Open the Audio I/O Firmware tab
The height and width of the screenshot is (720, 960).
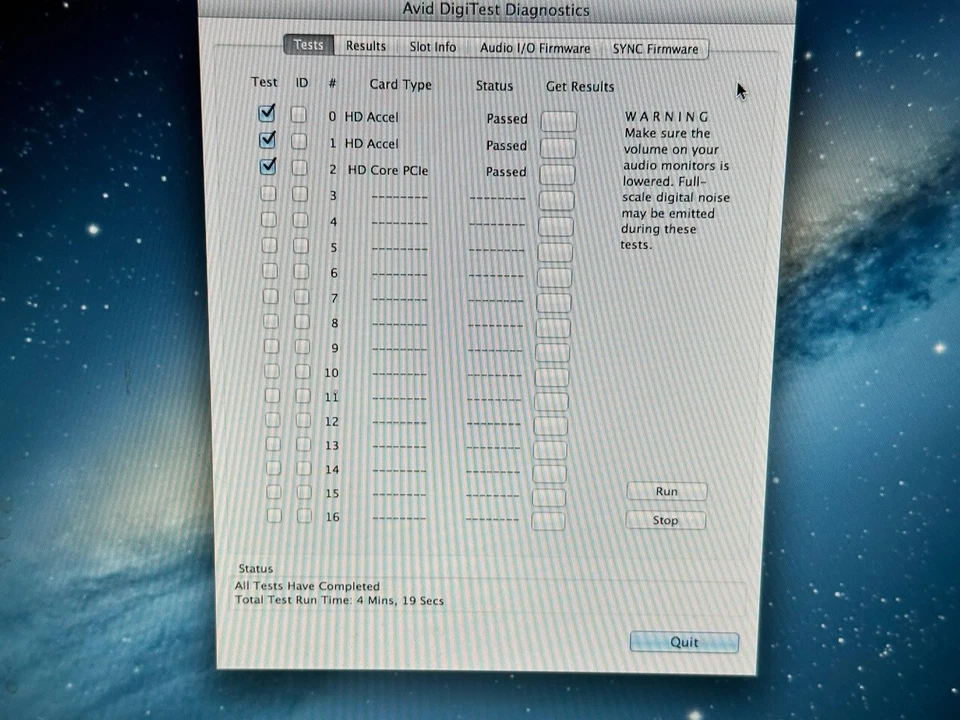(534, 48)
